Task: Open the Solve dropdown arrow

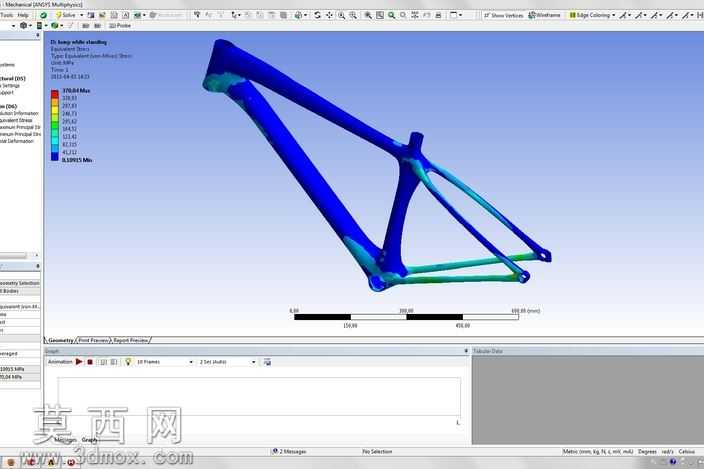Action: pos(82,15)
